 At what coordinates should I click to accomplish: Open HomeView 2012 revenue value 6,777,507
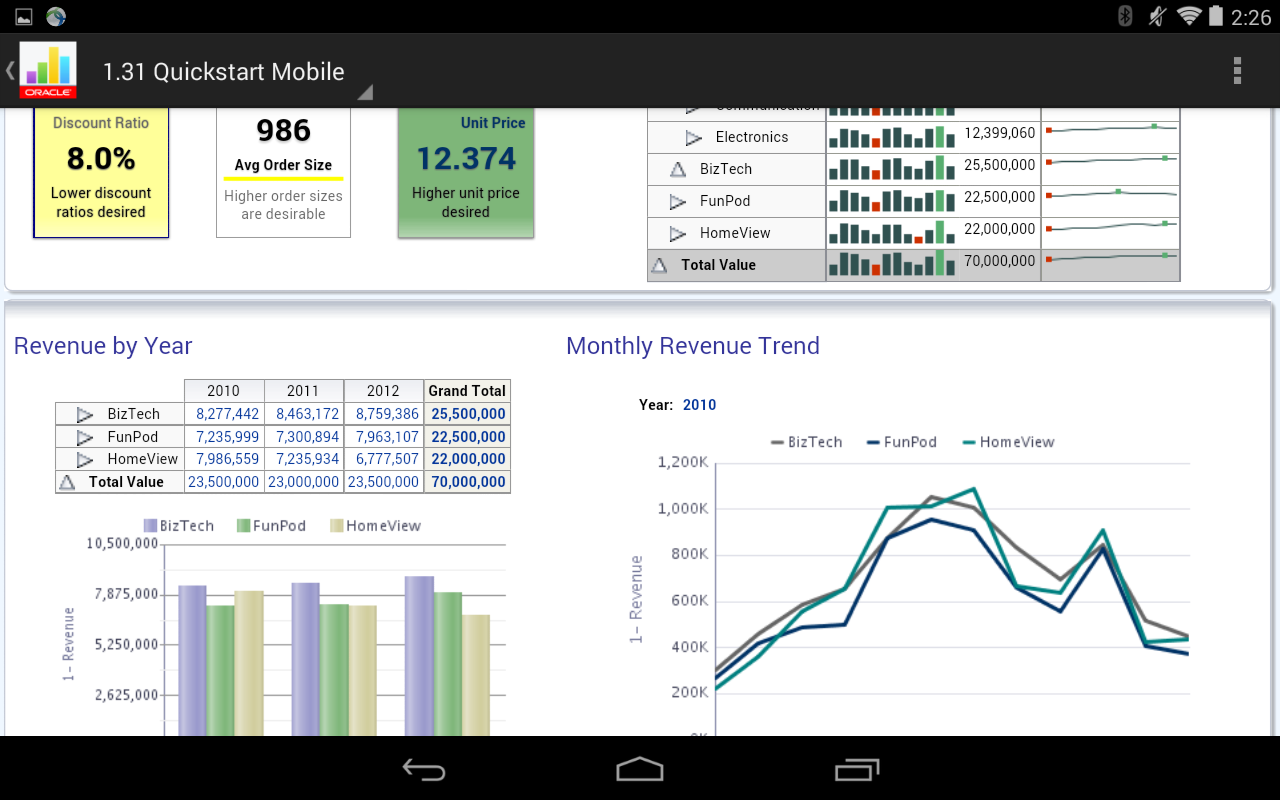(387, 459)
